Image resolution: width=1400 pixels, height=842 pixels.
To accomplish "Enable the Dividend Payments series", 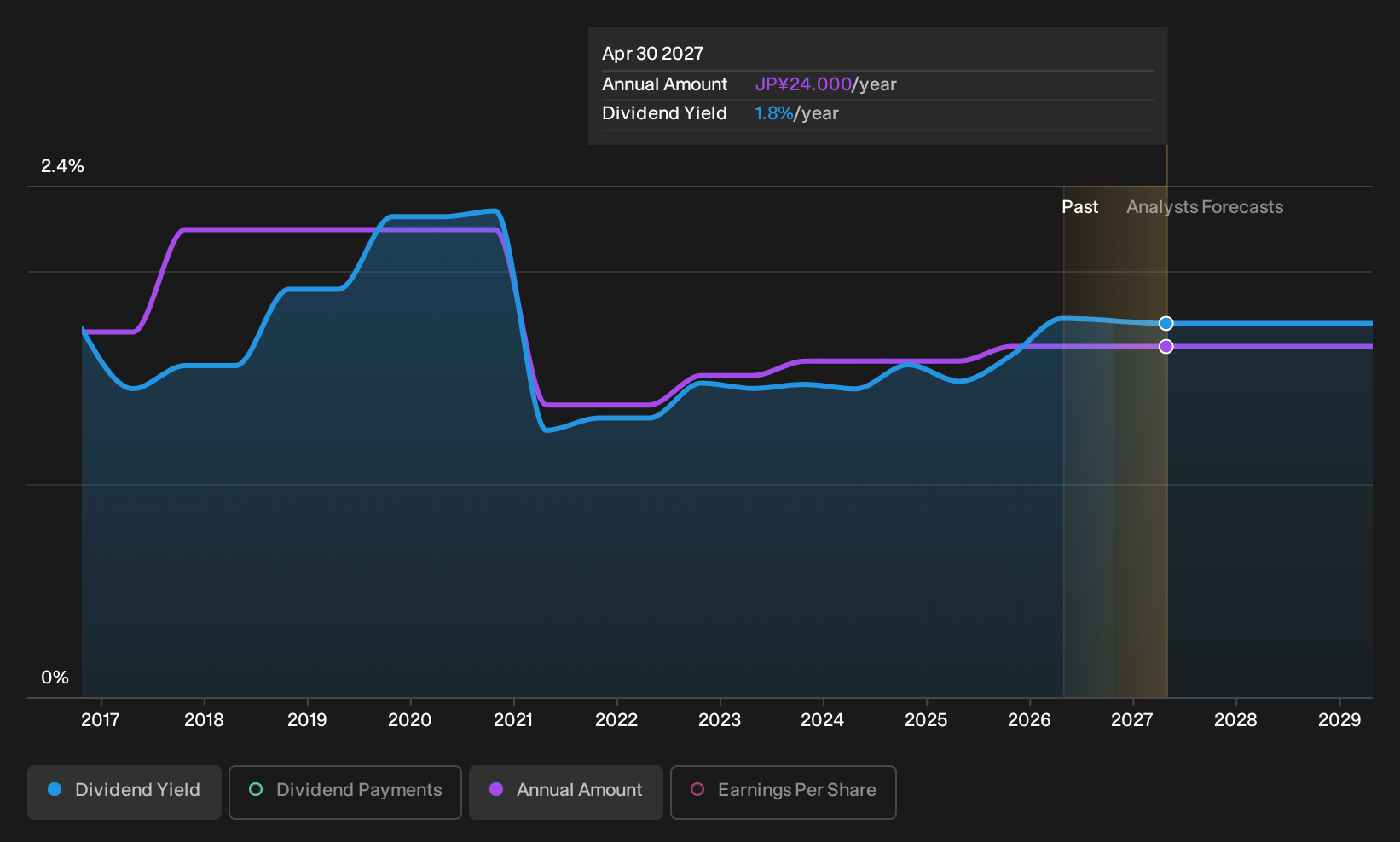I will coord(345,792).
